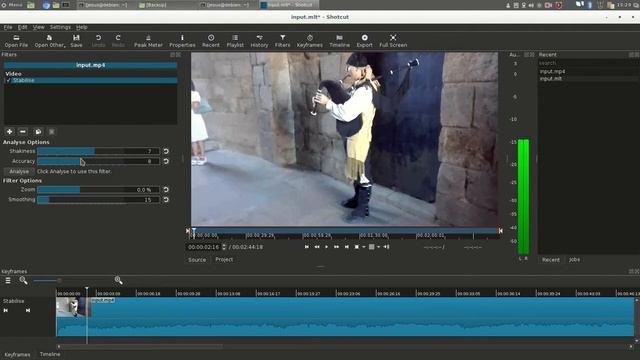This screenshot has height=360, width=640.
Task: Click the Open File toolbar icon
Action: pyautogui.click(x=16, y=41)
